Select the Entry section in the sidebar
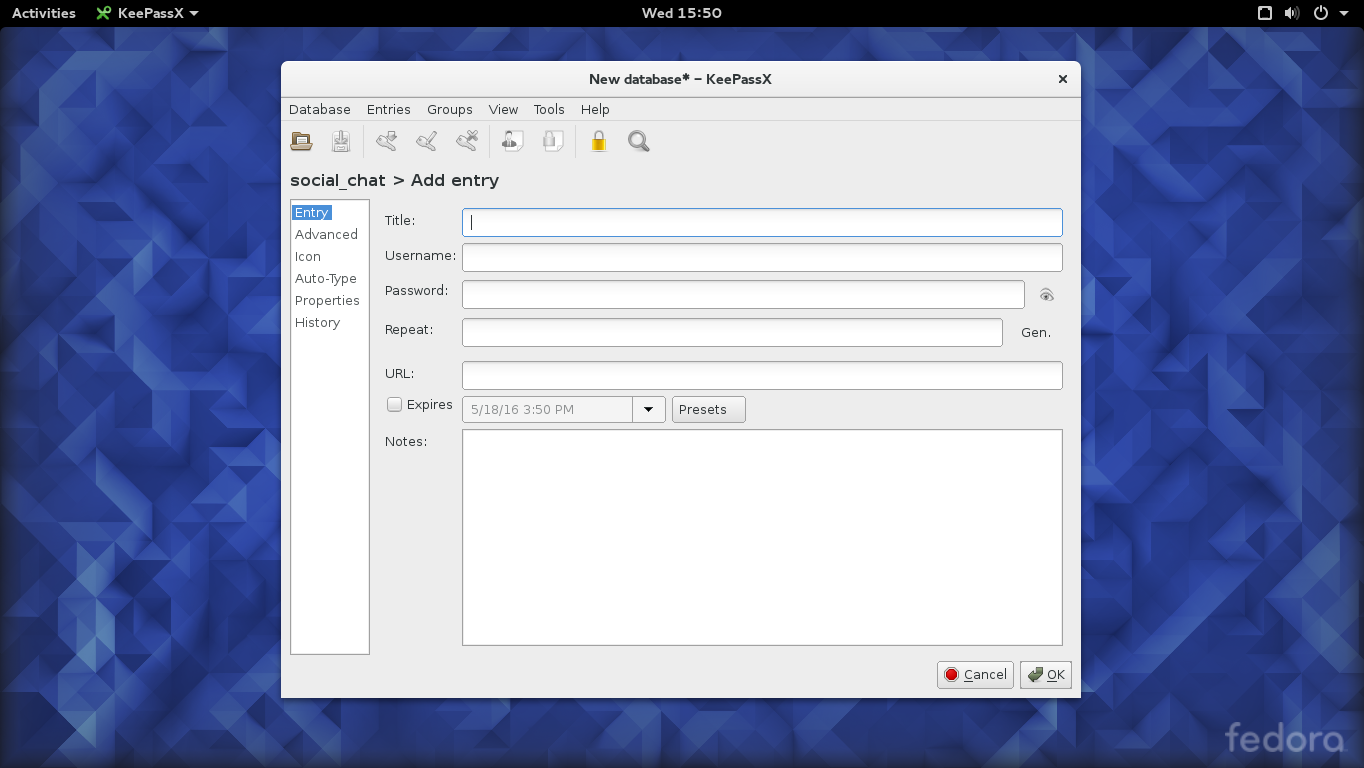Image resolution: width=1364 pixels, height=768 pixels. coord(312,213)
